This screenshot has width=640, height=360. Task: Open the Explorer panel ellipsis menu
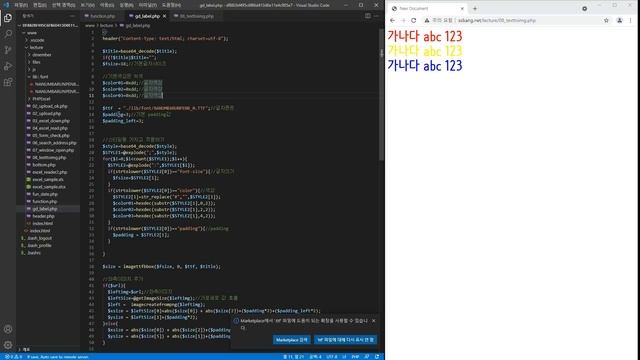click(72, 16)
